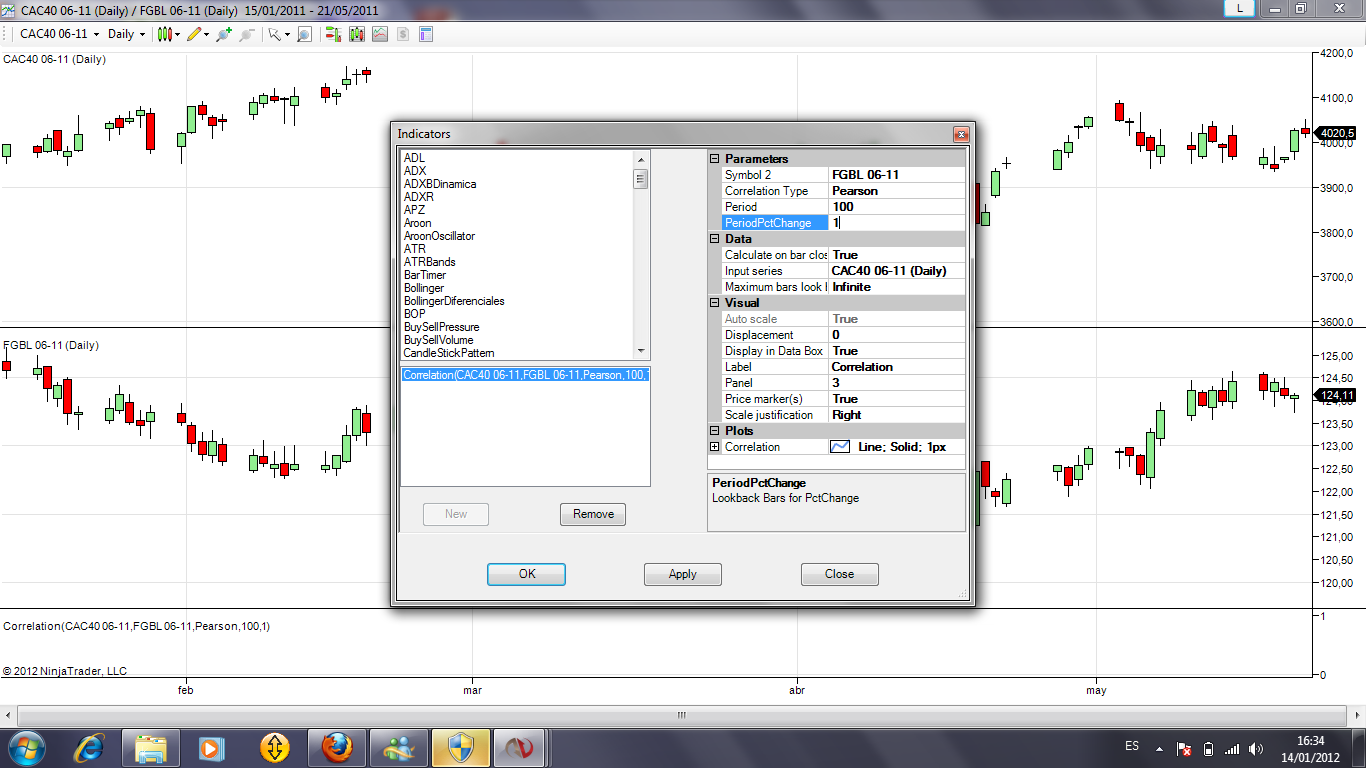The width and height of the screenshot is (1366, 768).
Task: Switch to Firefox in the taskbar
Action: [x=336, y=747]
